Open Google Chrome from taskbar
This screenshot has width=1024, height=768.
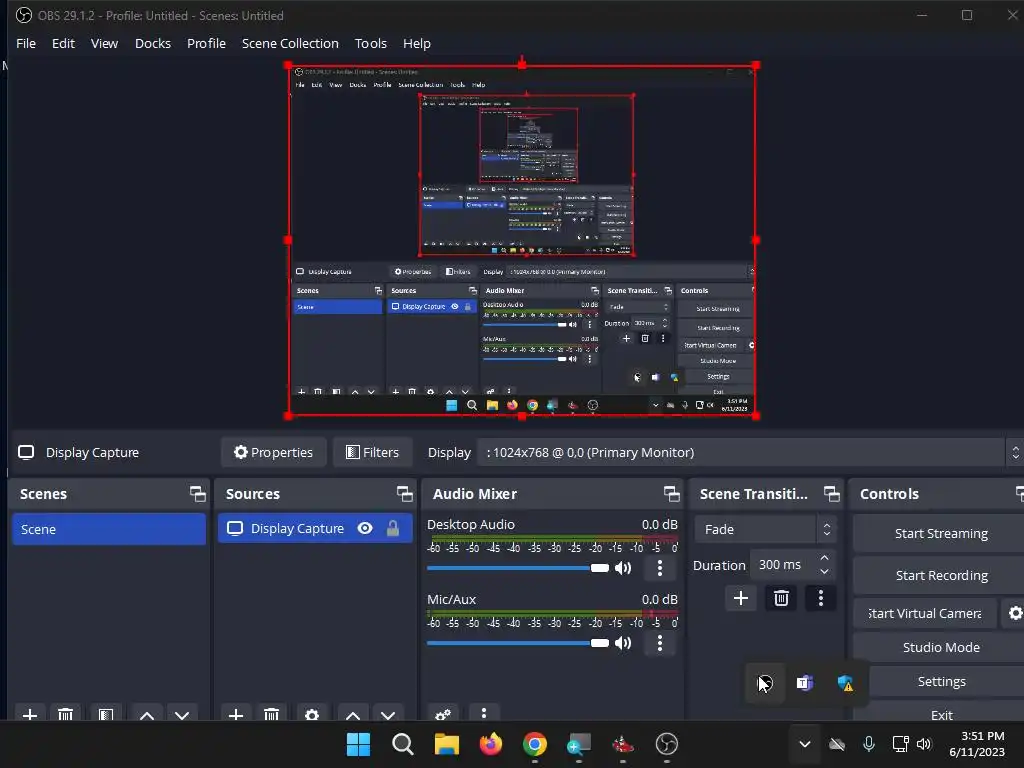[x=534, y=744]
